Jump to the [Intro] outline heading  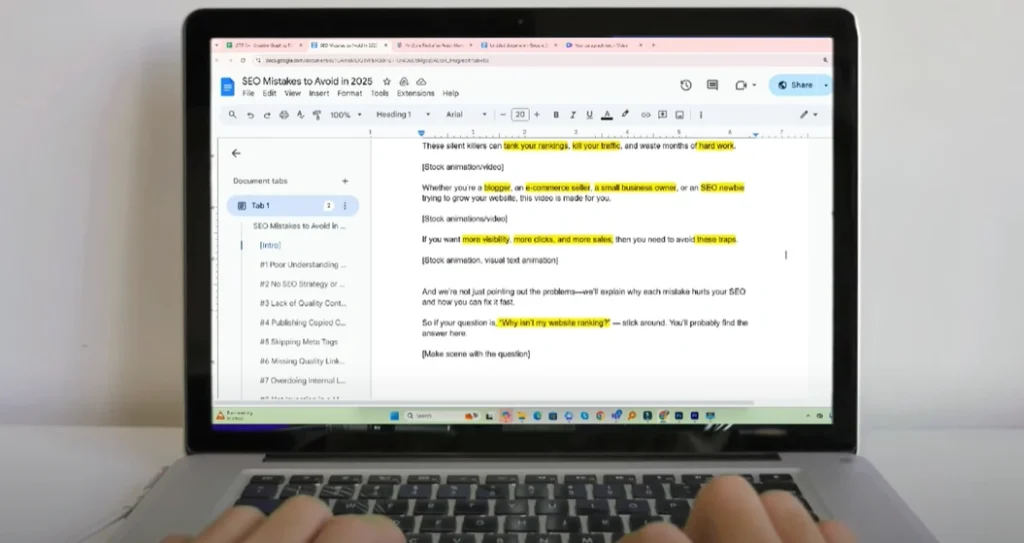pos(270,245)
